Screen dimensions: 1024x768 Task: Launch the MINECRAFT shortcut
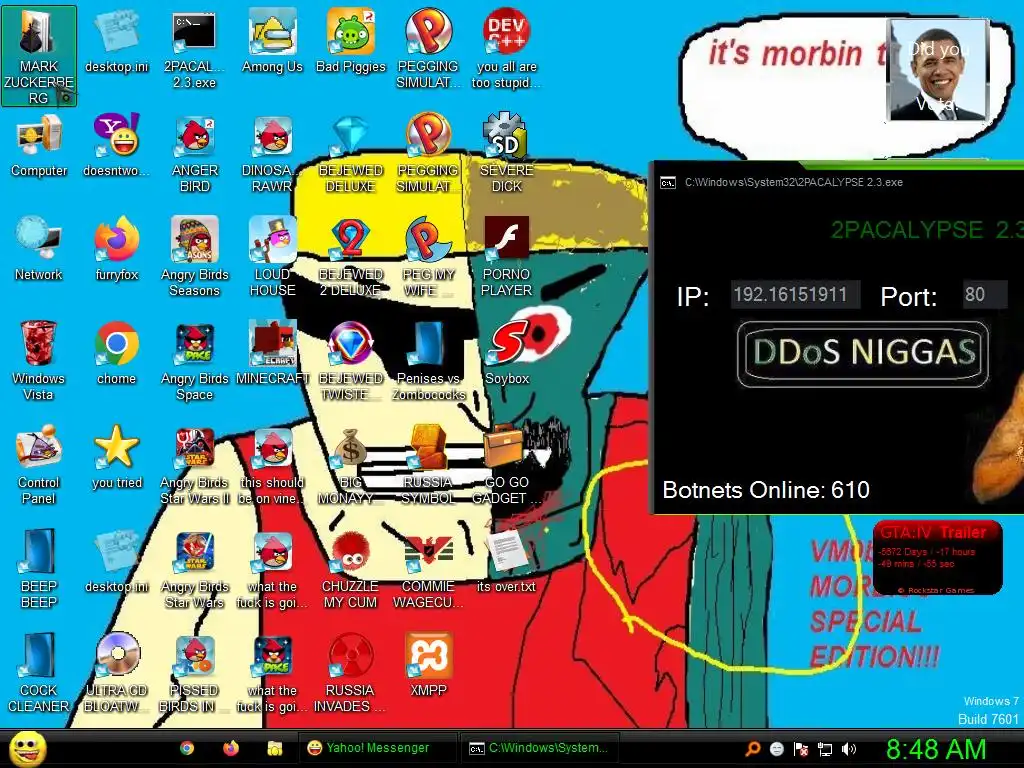(x=272, y=354)
